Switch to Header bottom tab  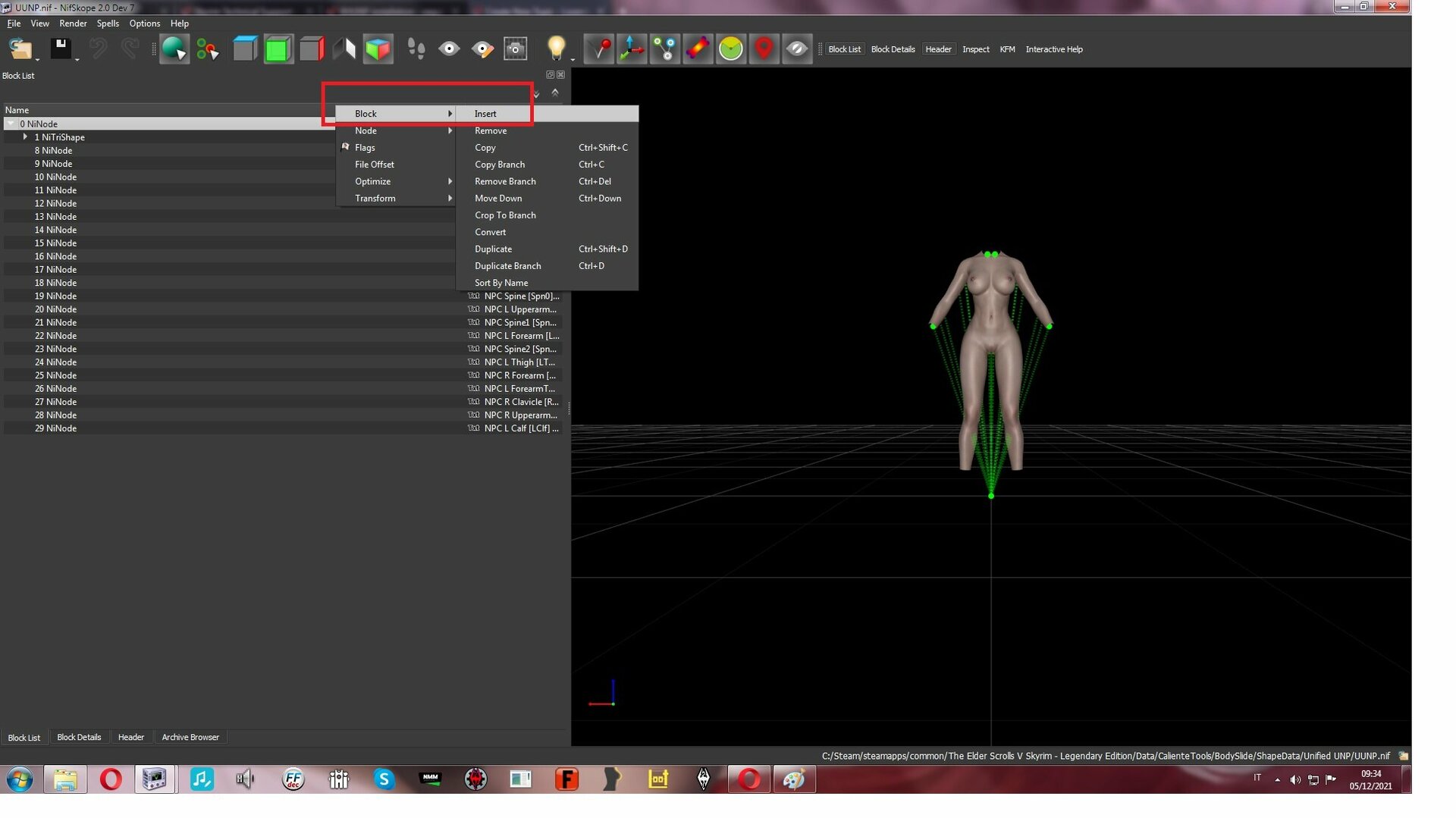(130, 737)
